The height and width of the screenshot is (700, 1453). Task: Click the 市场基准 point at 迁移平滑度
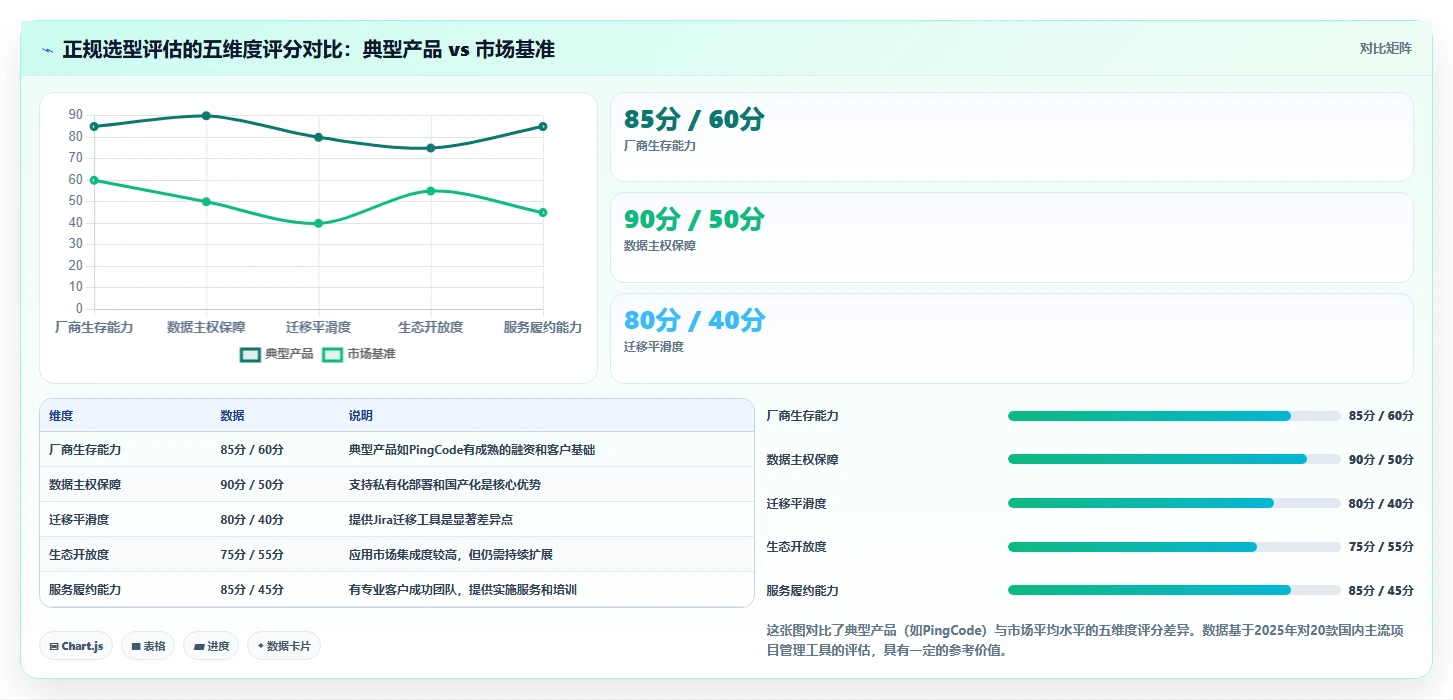coord(318,223)
